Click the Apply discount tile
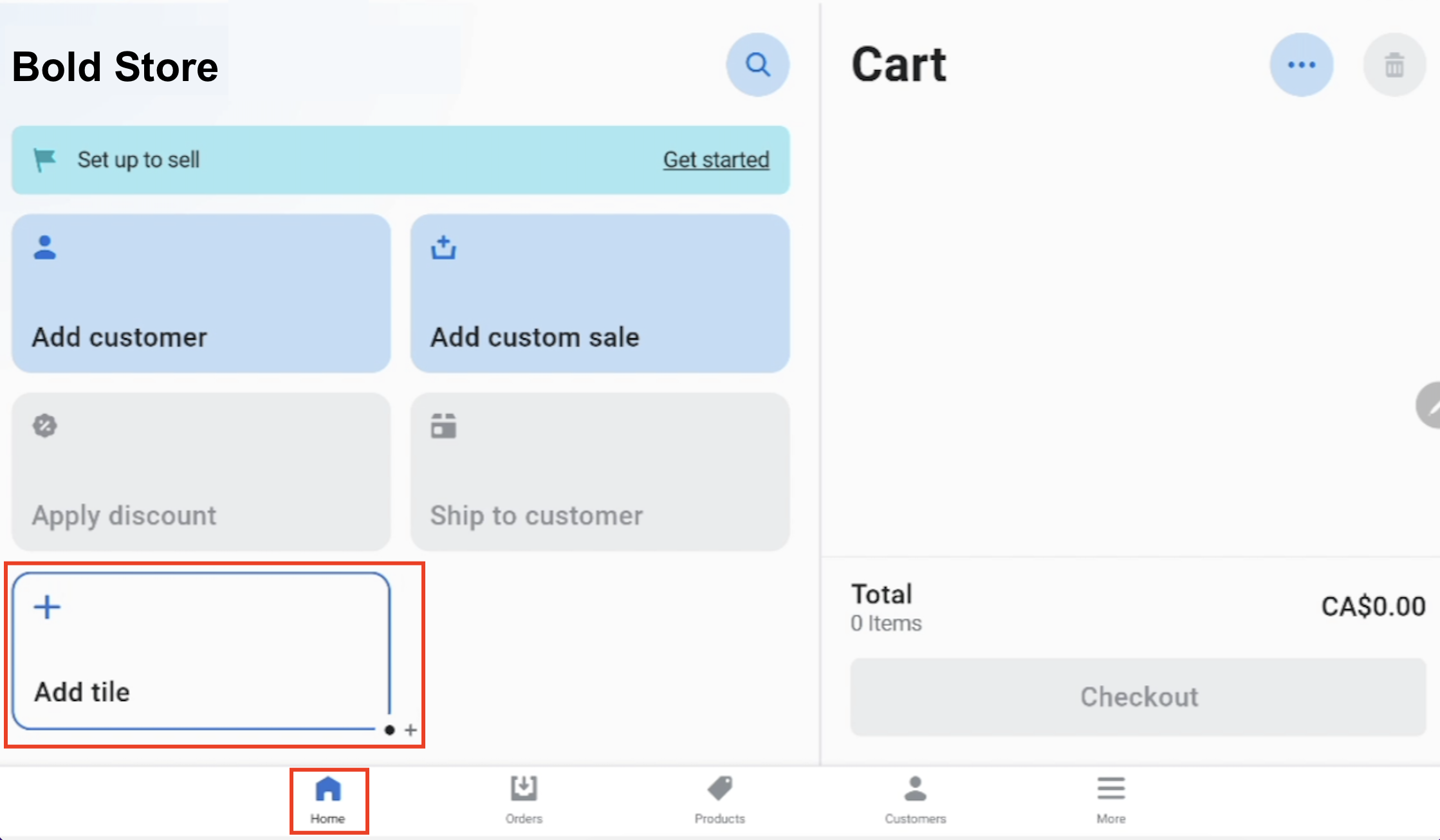The height and width of the screenshot is (840, 1440). [201, 471]
